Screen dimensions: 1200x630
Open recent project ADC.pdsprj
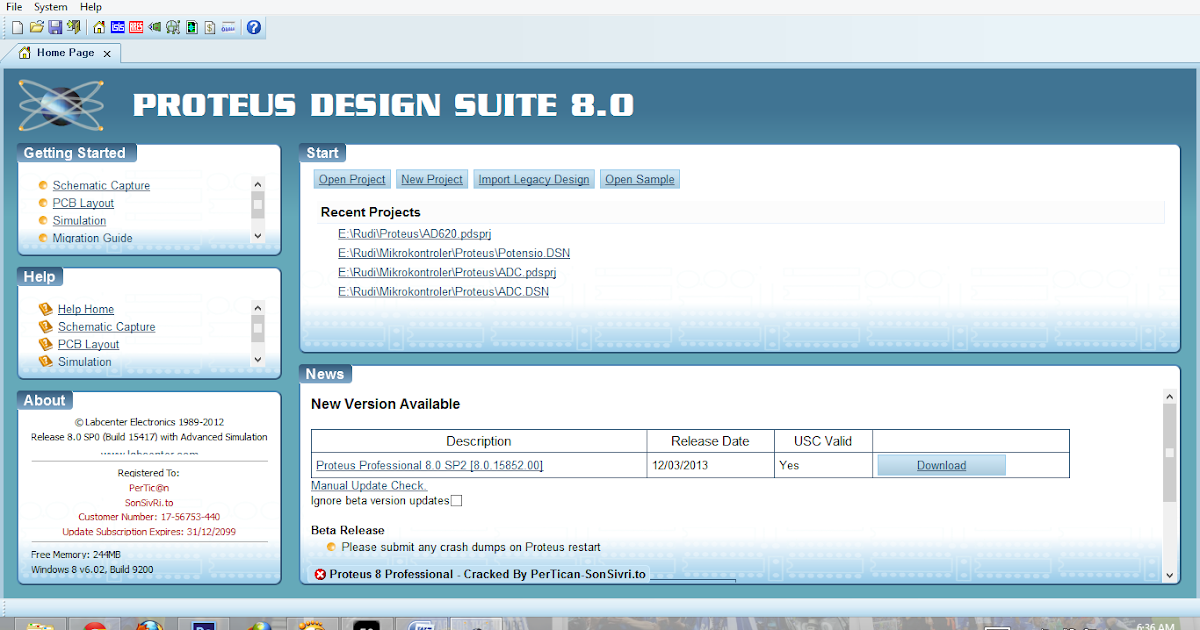(x=447, y=272)
